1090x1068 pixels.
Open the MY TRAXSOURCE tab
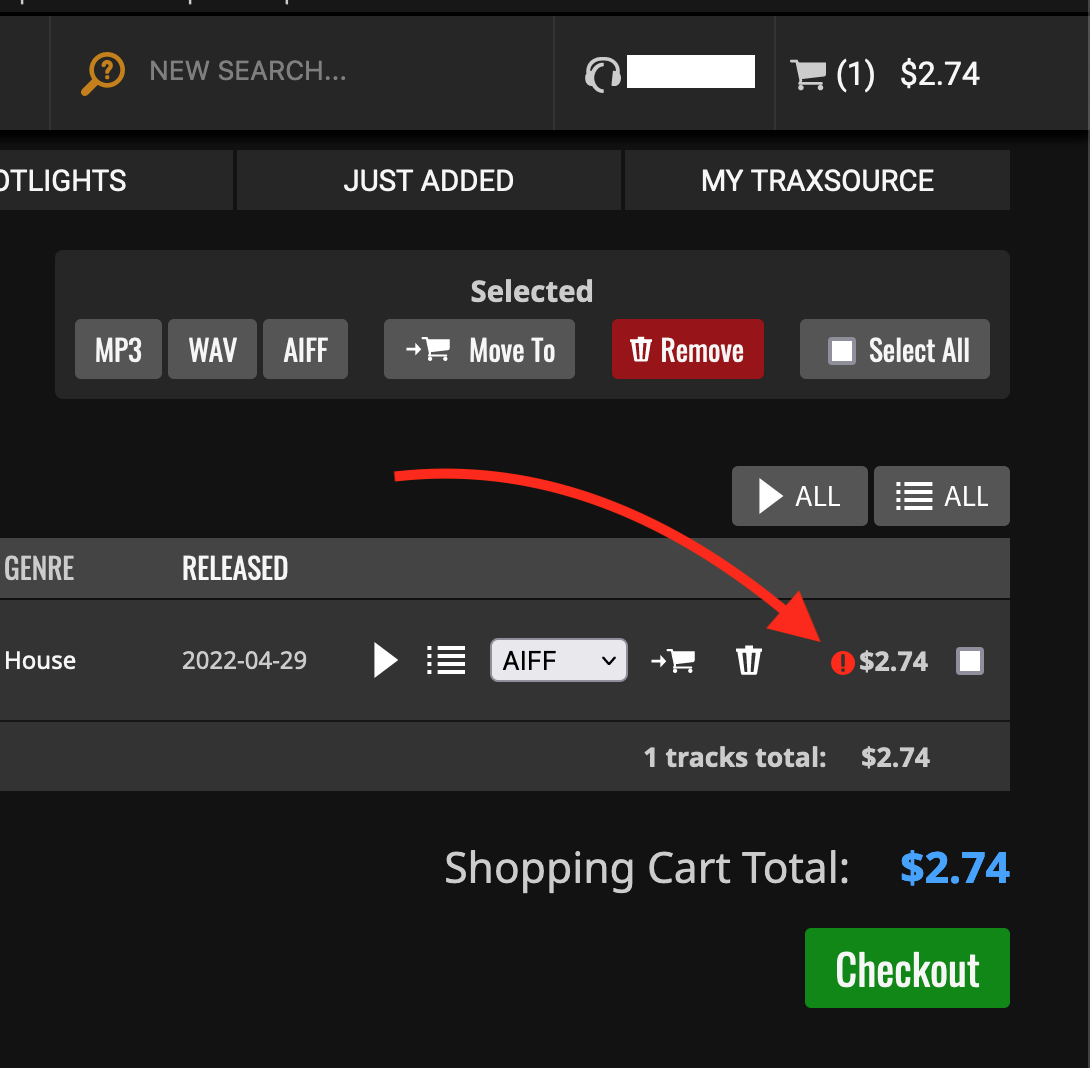tap(817, 180)
